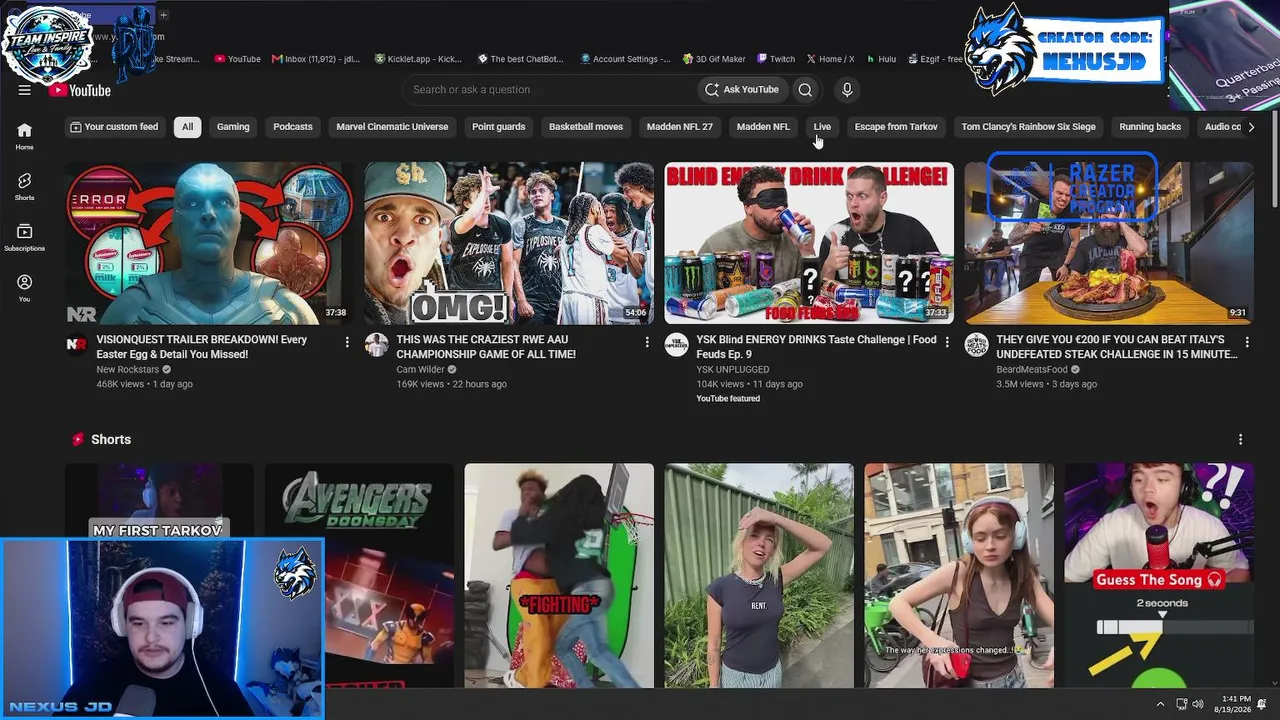
Task: Open New Rockstars channel avatar
Action: (x=76, y=345)
